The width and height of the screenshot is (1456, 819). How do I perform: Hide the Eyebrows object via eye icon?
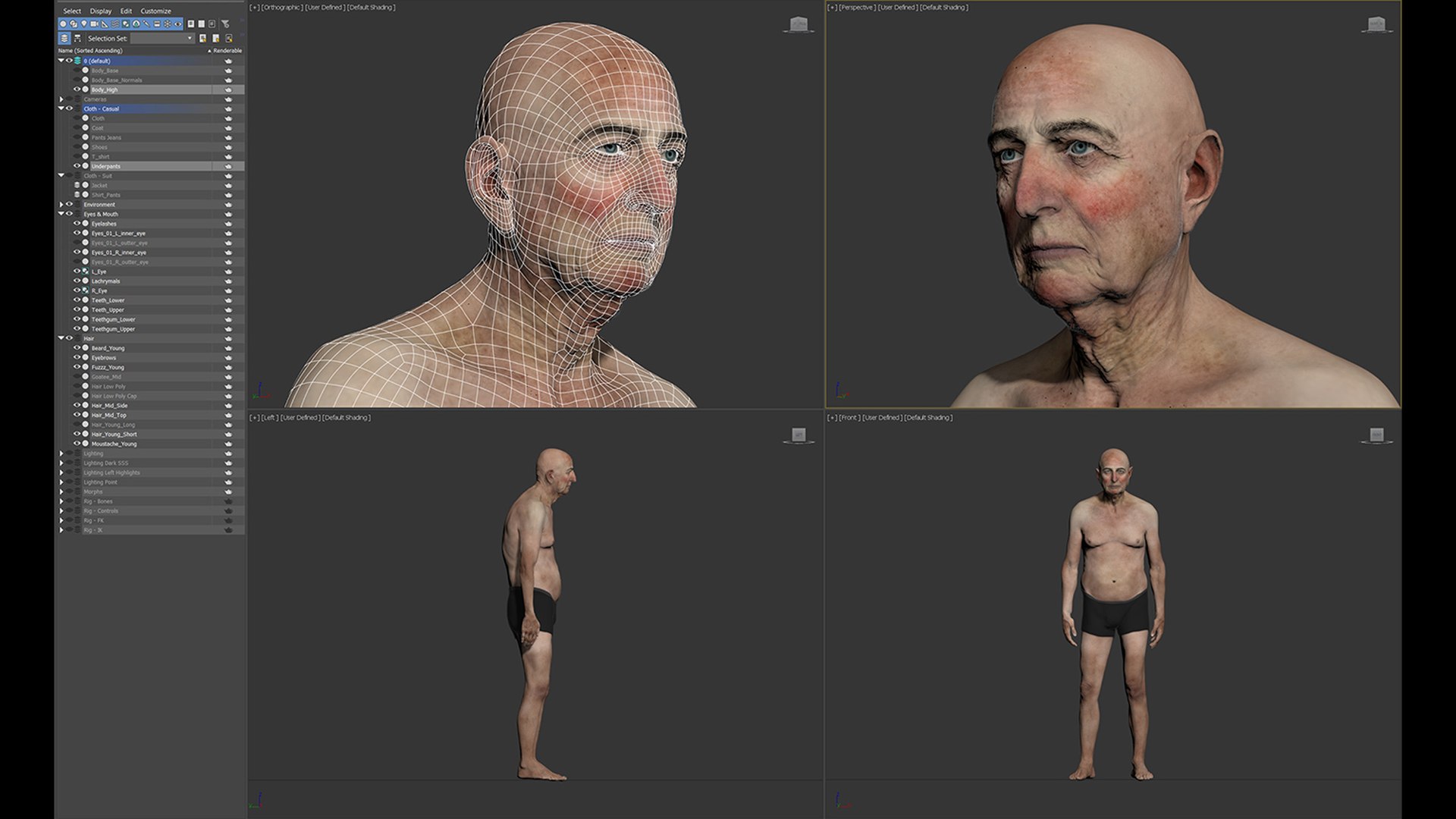pyautogui.click(x=77, y=357)
